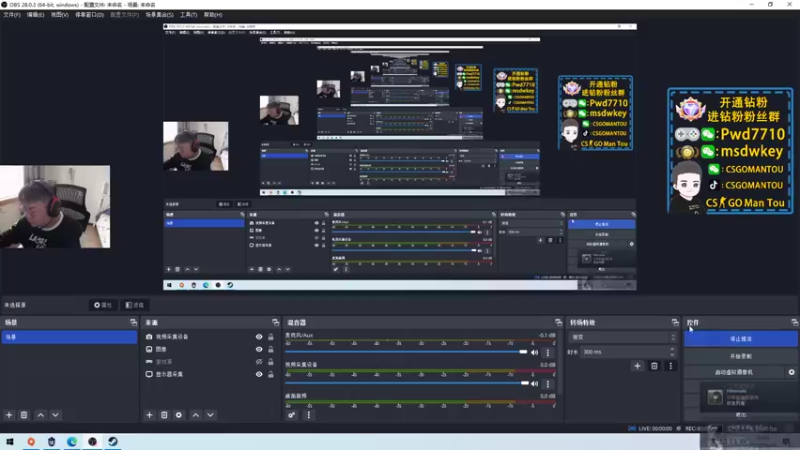Hide the image source
This screenshot has width=800, height=450.
tap(259, 349)
